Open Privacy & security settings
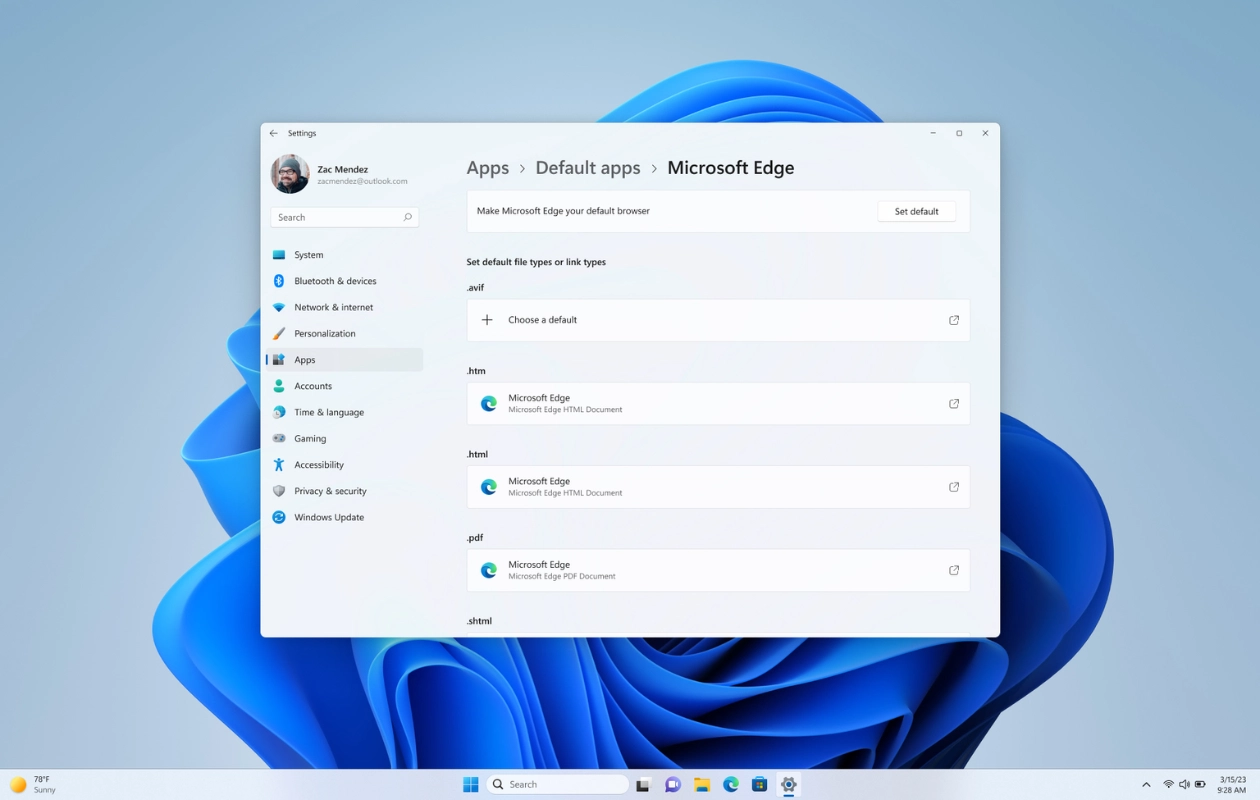1260x800 pixels. (x=330, y=491)
